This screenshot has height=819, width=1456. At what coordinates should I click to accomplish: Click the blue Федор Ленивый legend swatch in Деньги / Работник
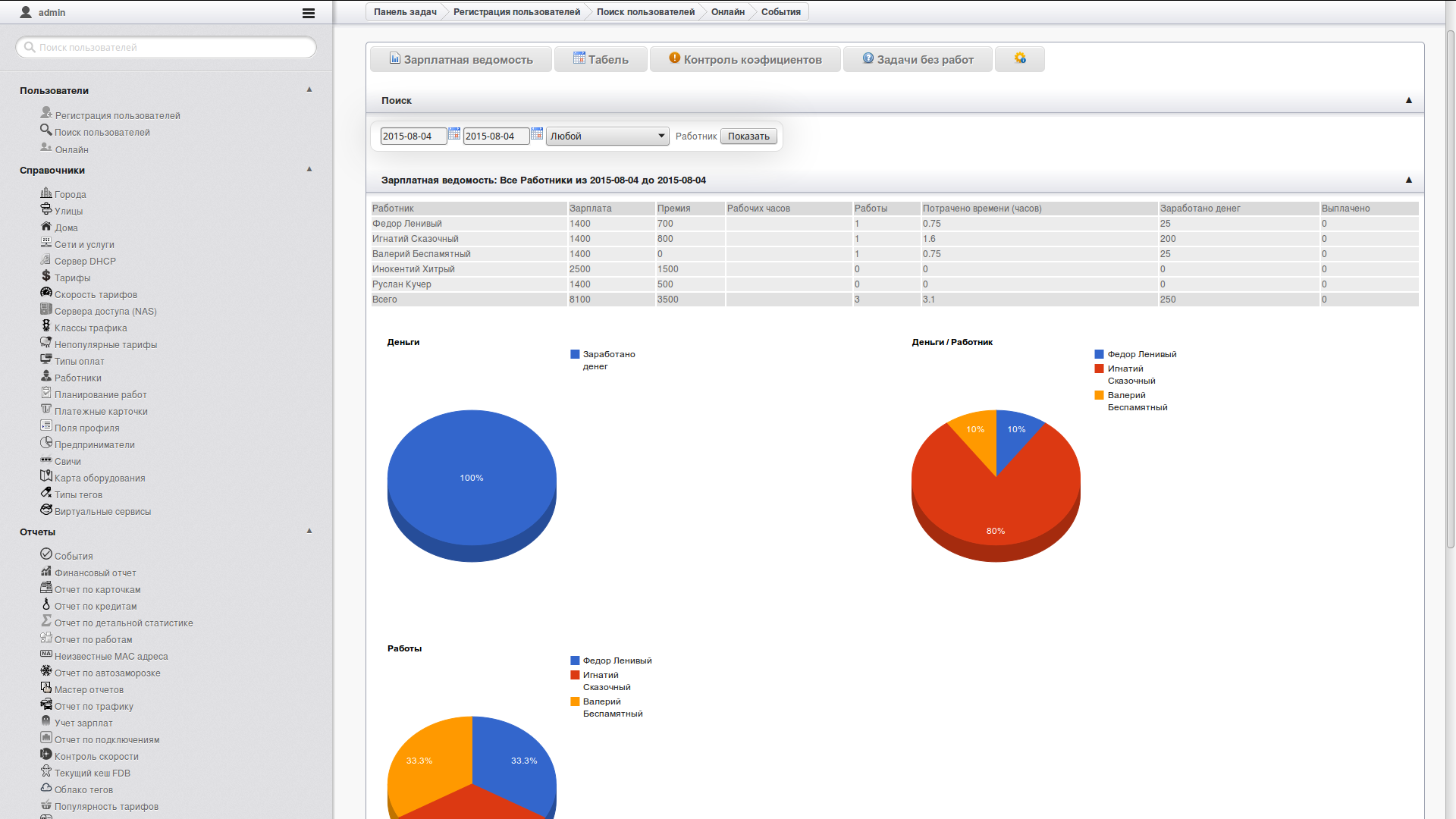click(1099, 354)
